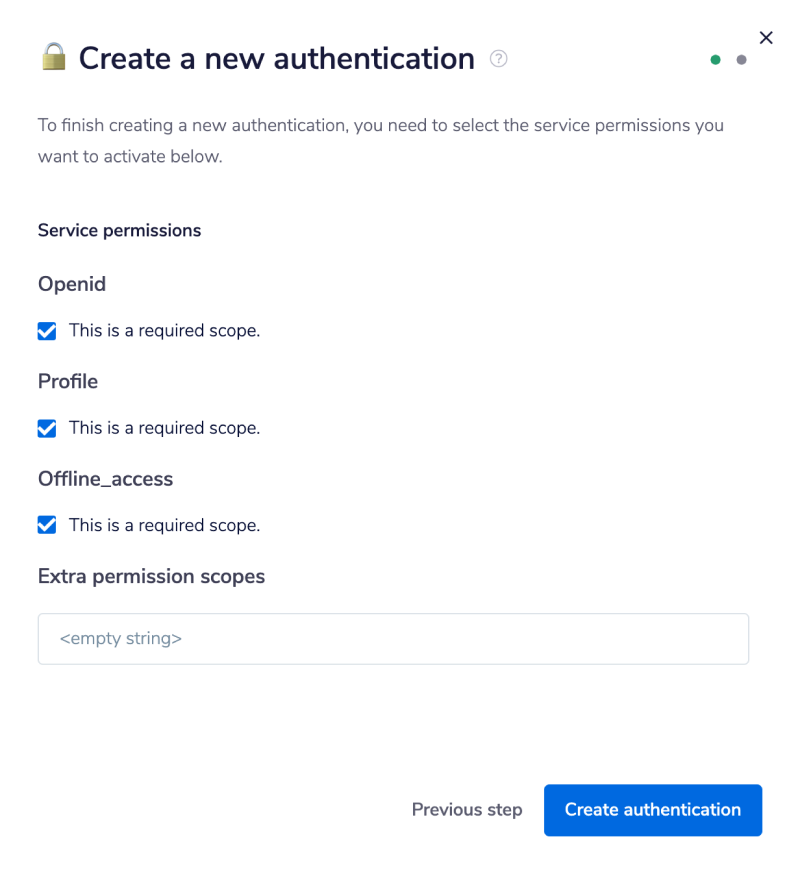Click the Offline_access section heading

click(x=105, y=479)
